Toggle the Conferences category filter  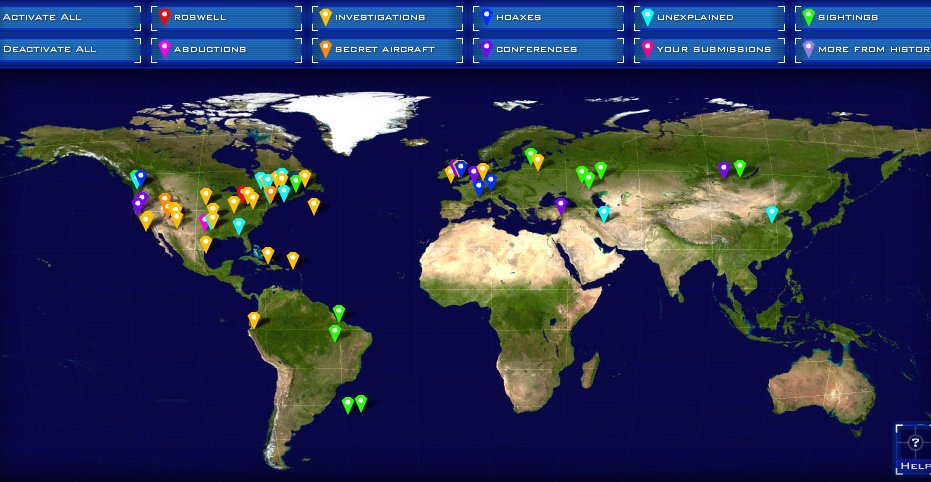coord(548,49)
